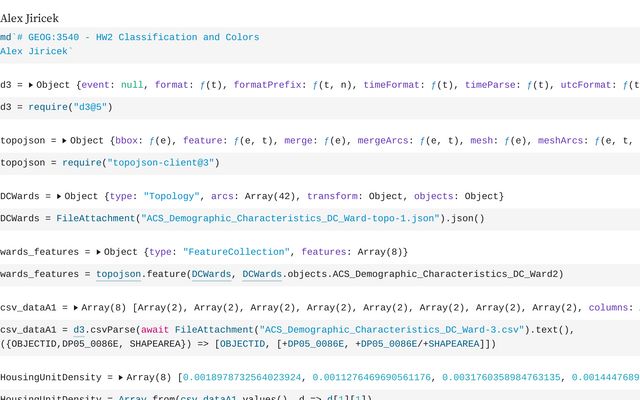Image resolution: width=640 pixels, height=400 pixels.
Task: Click underlined topojson reference in wards_features code
Action: [120, 273]
